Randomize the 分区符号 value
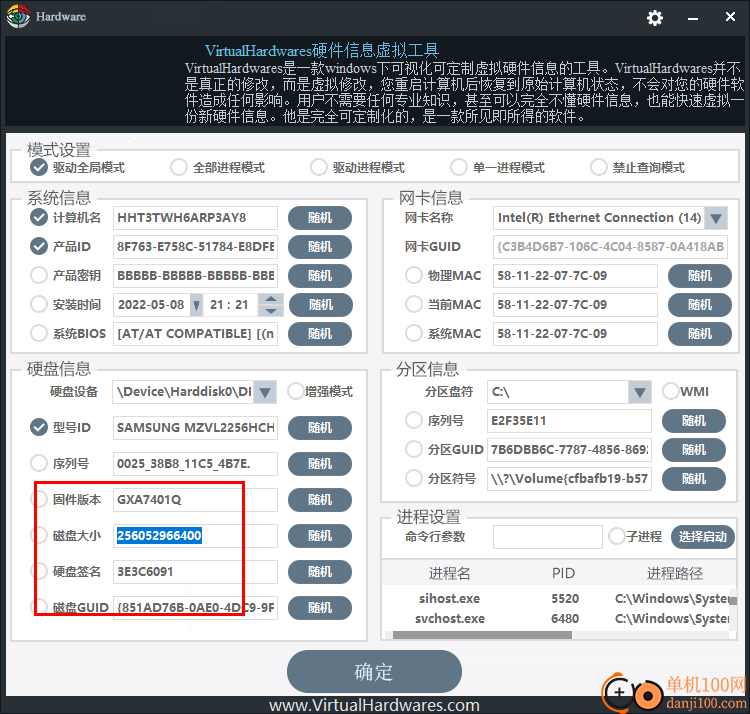The height and width of the screenshot is (714, 750). pos(694,478)
